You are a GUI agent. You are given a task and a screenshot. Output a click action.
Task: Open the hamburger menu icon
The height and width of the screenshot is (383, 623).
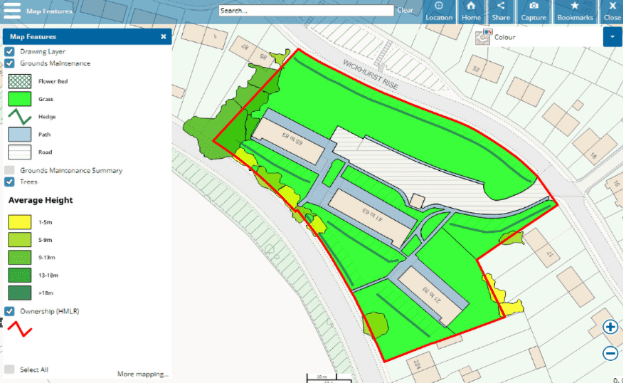[x=12, y=10]
